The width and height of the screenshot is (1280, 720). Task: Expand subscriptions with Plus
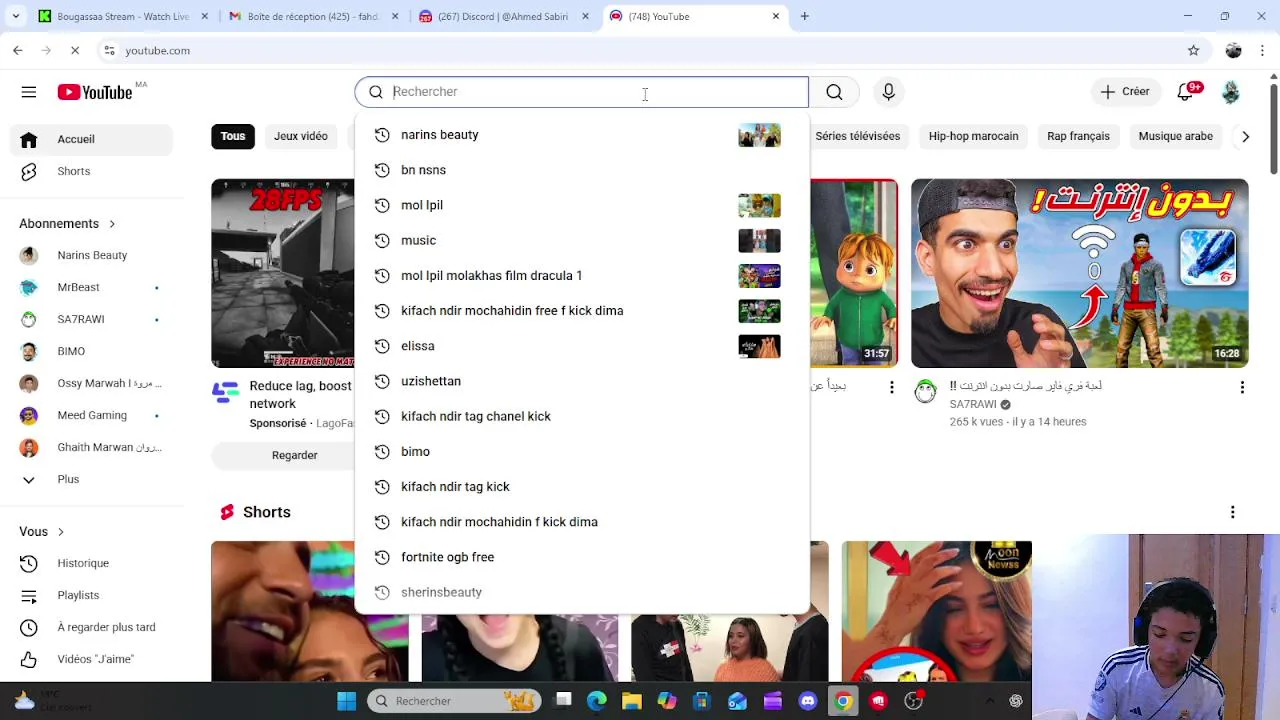(91, 479)
